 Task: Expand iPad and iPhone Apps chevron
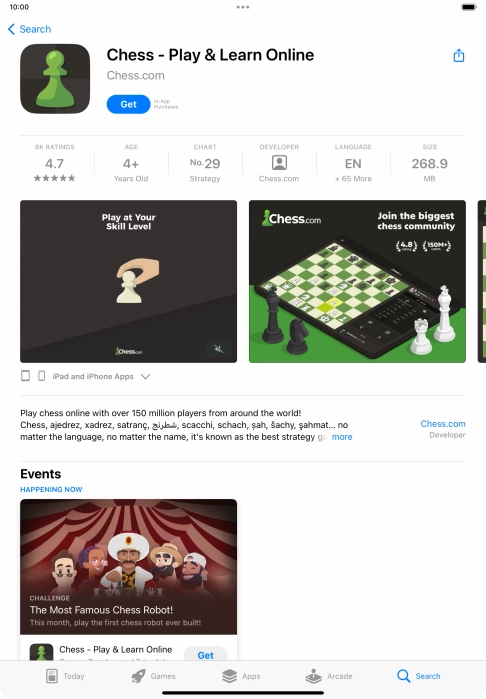[x=145, y=377]
